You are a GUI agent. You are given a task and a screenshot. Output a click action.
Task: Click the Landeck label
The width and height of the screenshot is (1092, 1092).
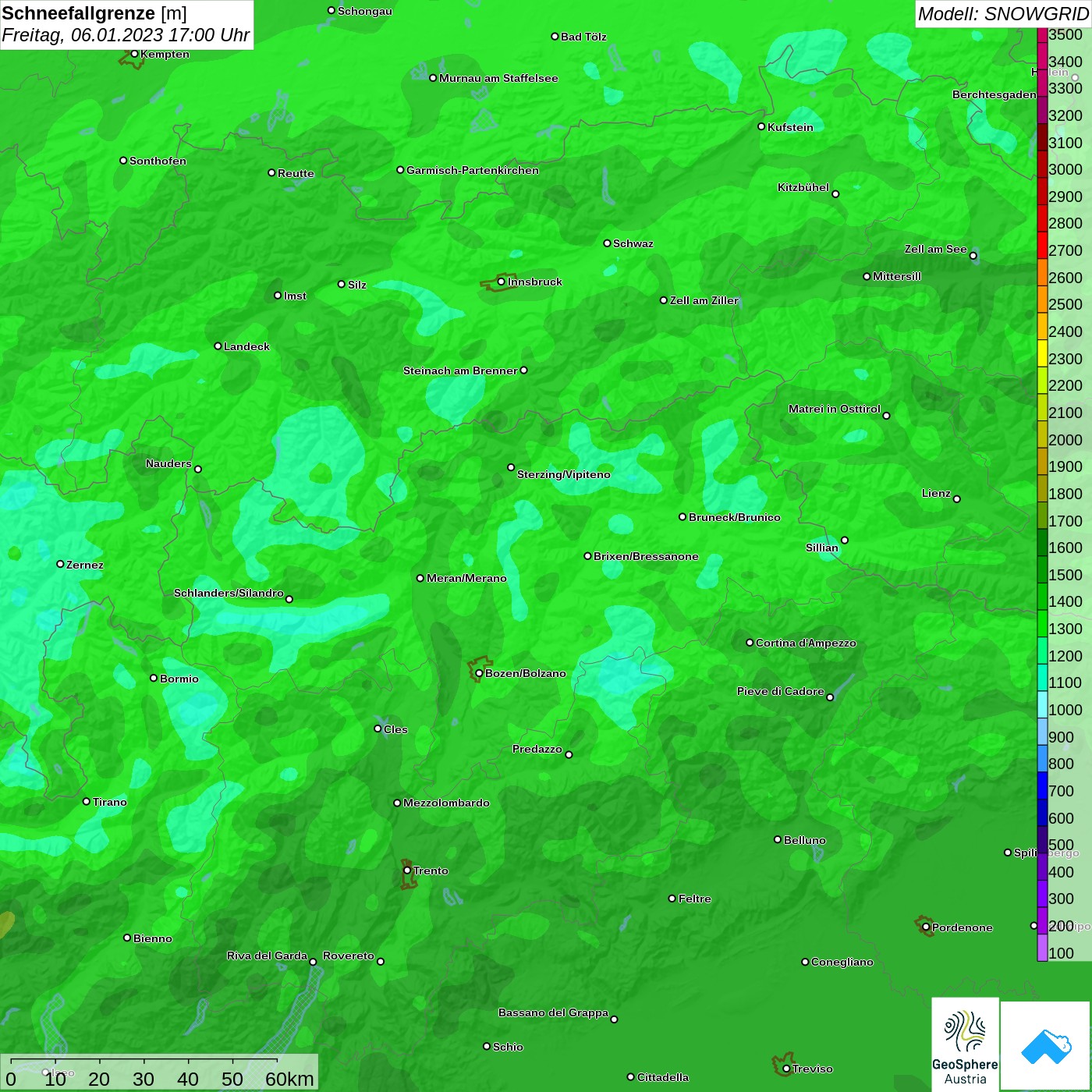pyautogui.click(x=246, y=346)
